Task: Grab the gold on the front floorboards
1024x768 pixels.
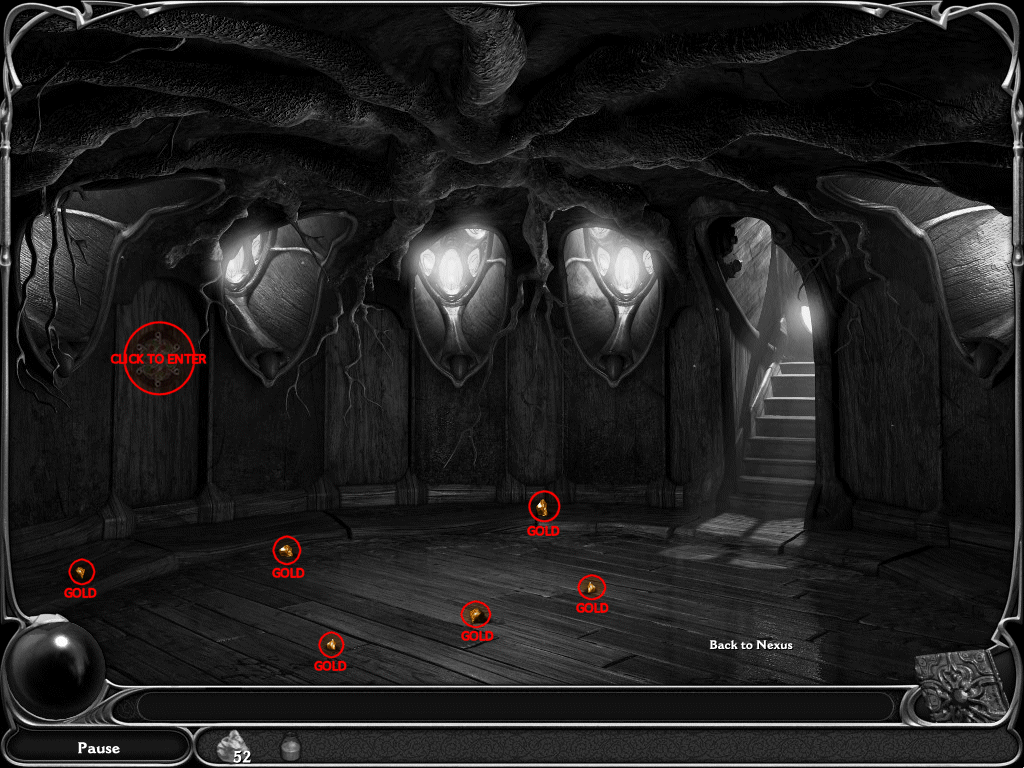Action: pyautogui.click(x=331, y=645)
